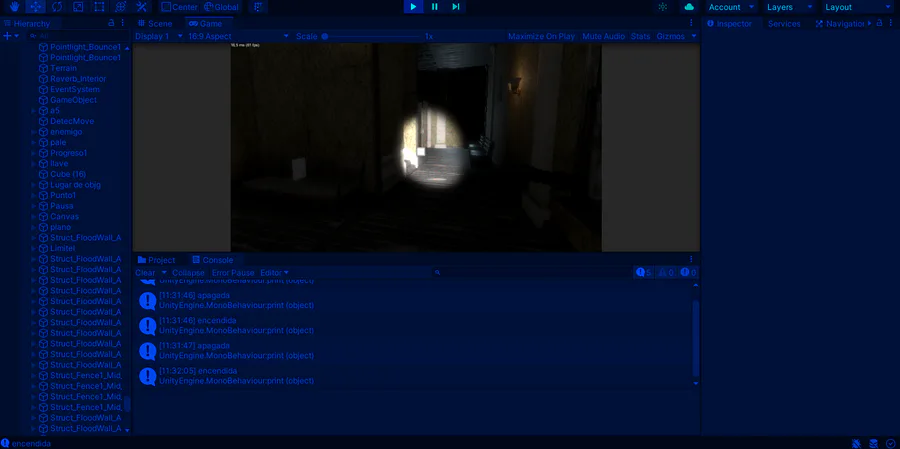
Task: Open the Game view options menu
Action: tap(691, 23)
